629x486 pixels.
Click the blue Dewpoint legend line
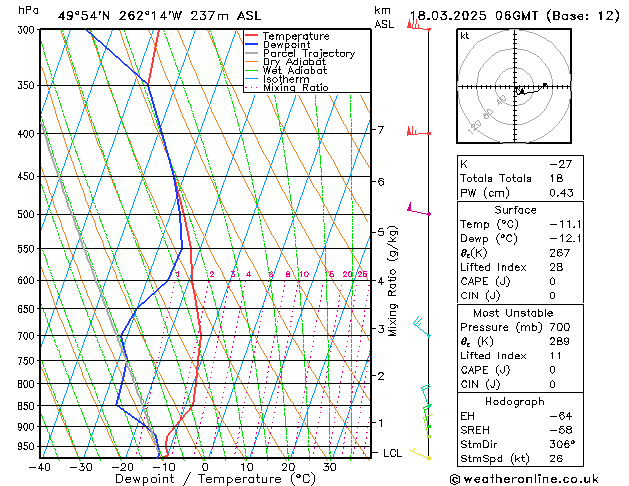pyautogui.click(x=252, y=45)
